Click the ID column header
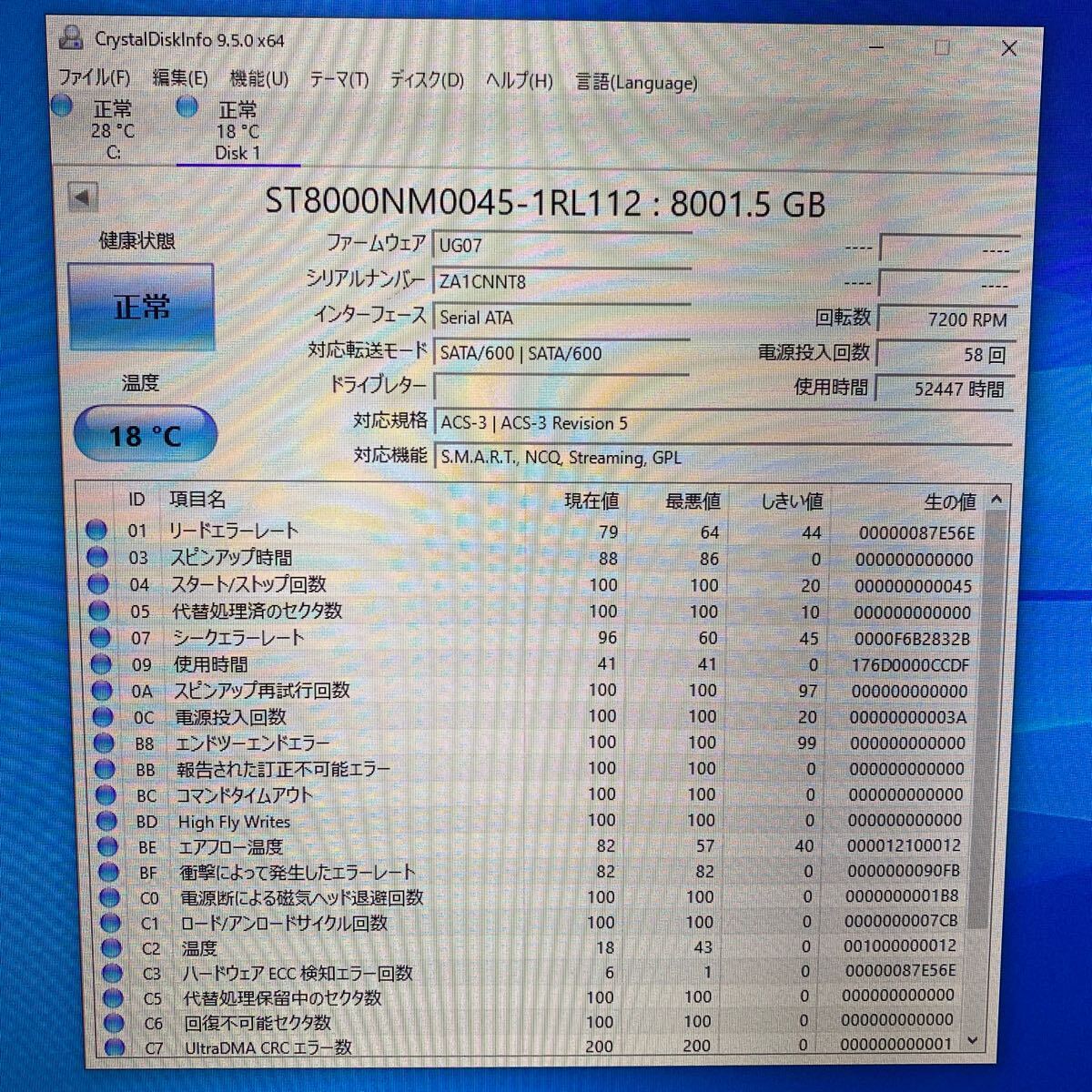 pyautogui.click(x=136, y=500)
